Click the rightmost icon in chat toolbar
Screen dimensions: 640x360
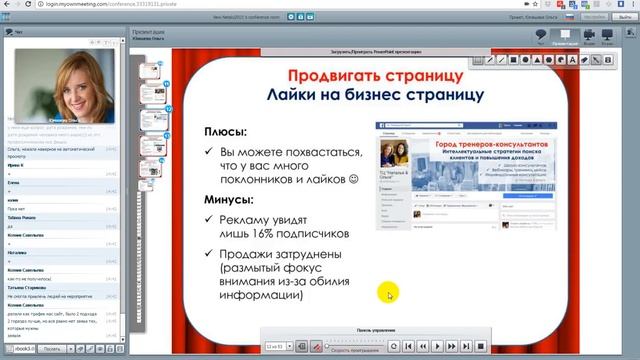pyautogui.click(x=120, y=349)
